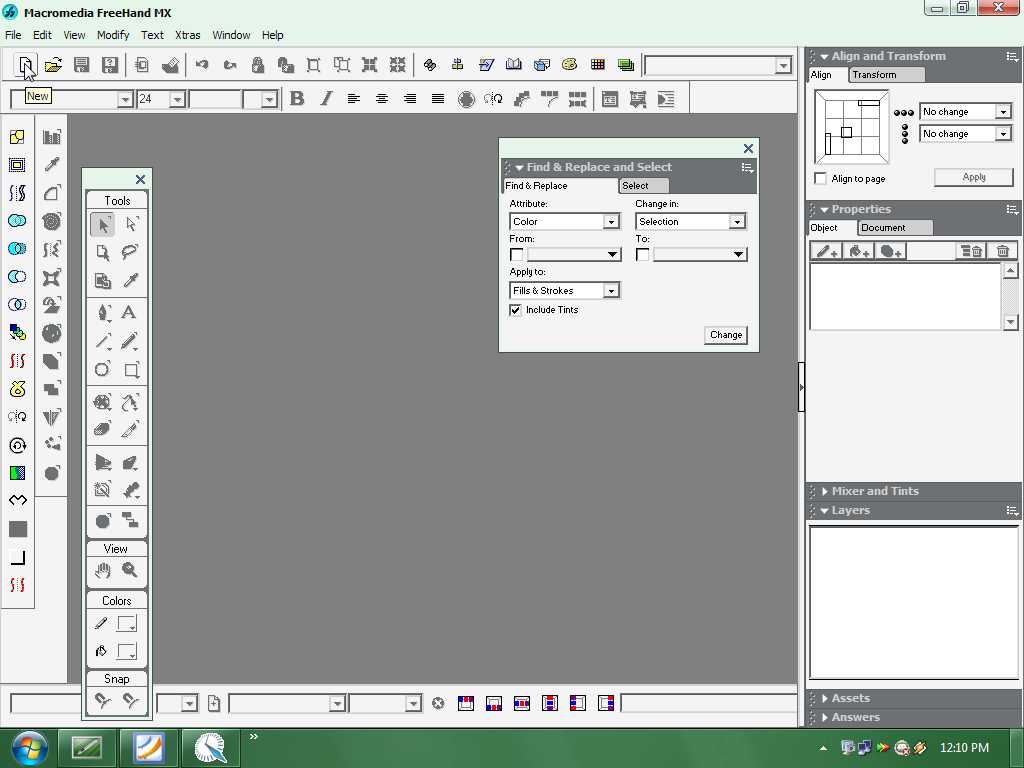Select the Lasso tool
1024x768 pixels.
131,252
